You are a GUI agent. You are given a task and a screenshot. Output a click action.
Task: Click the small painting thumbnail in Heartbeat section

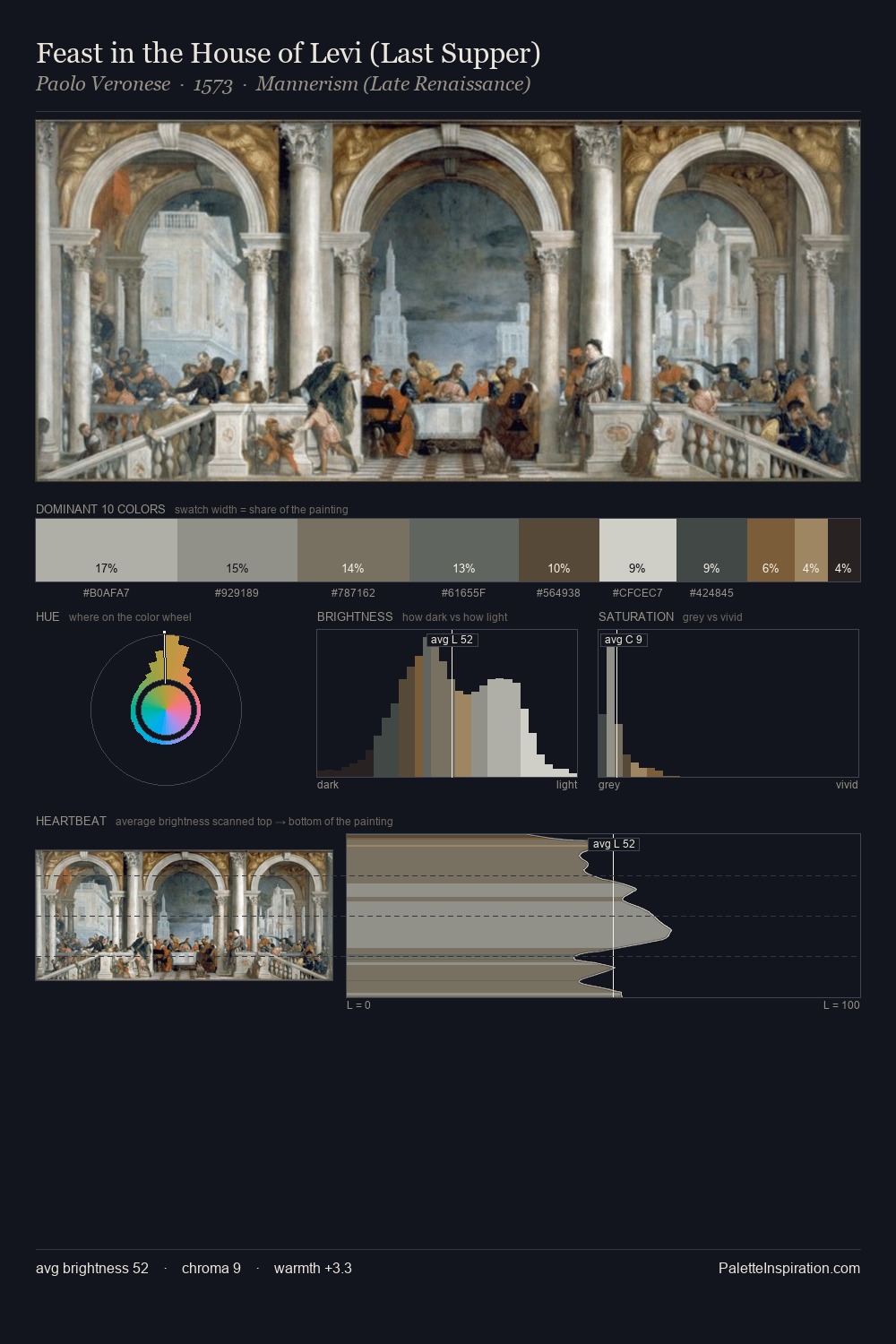(x=184, y=916)
